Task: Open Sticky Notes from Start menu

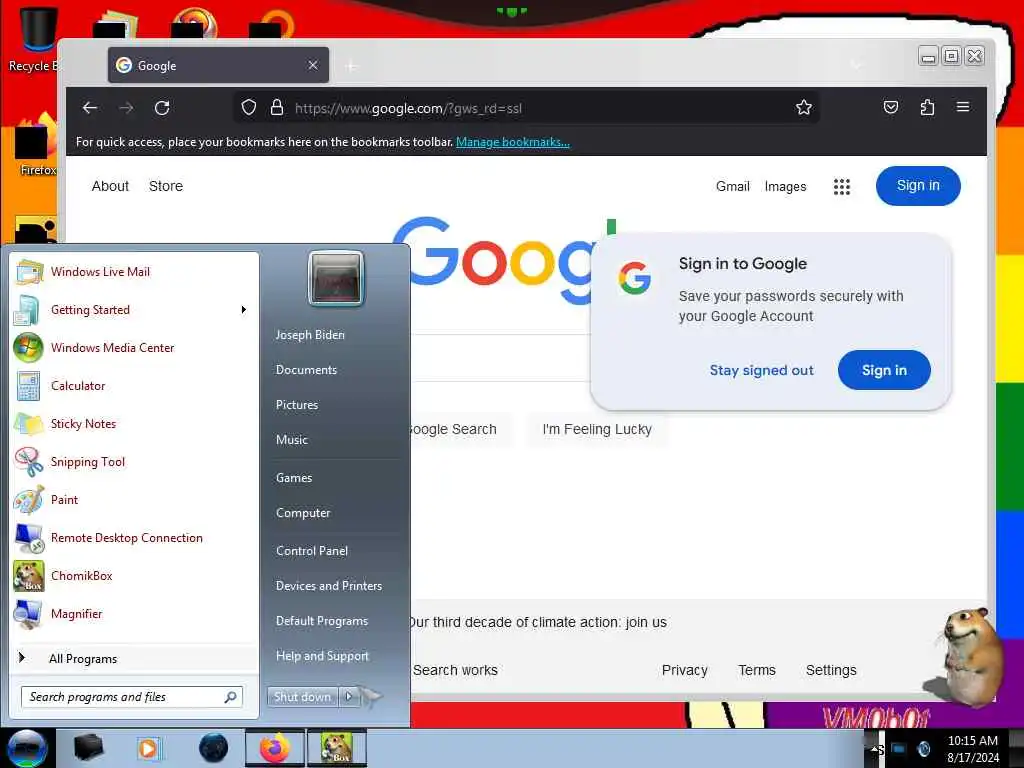Action: click(x=135, y=423)
